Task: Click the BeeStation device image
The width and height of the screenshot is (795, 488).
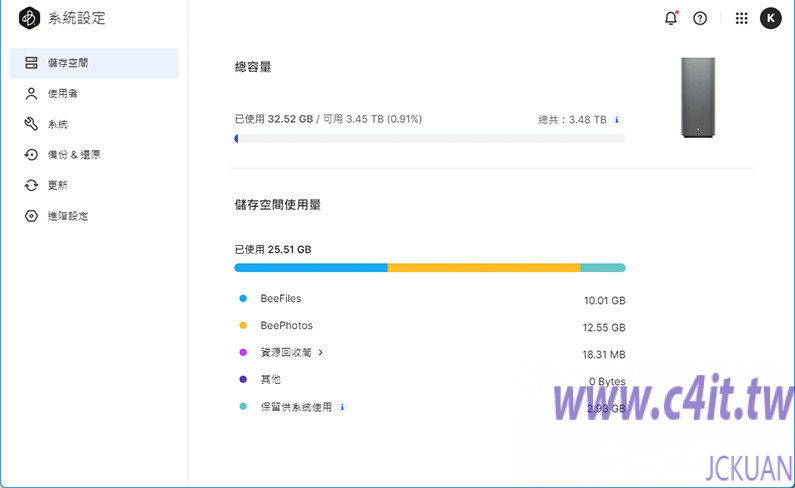Action: (698, 97)
